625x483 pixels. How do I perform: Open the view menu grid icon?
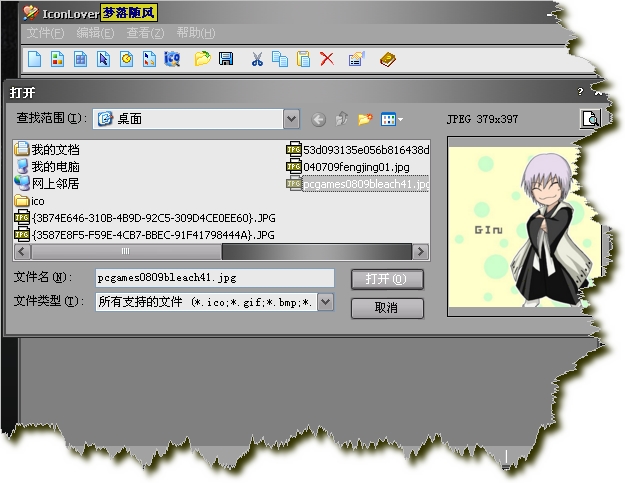(391, 119)
